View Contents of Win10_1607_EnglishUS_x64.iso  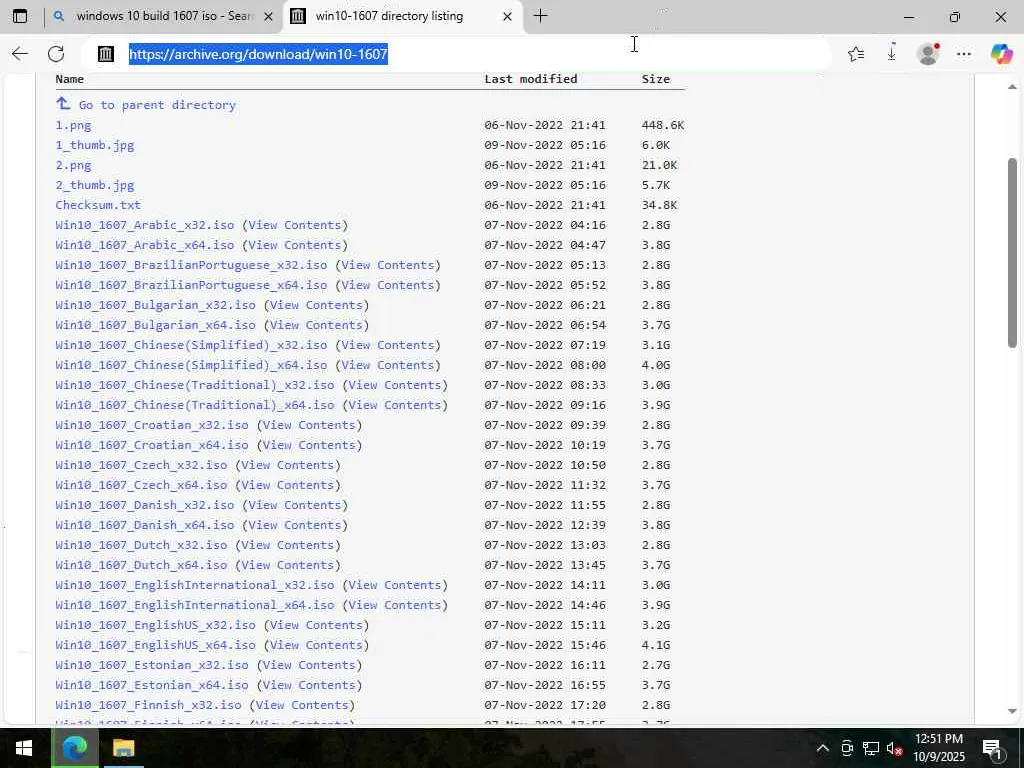coord(316,645)
